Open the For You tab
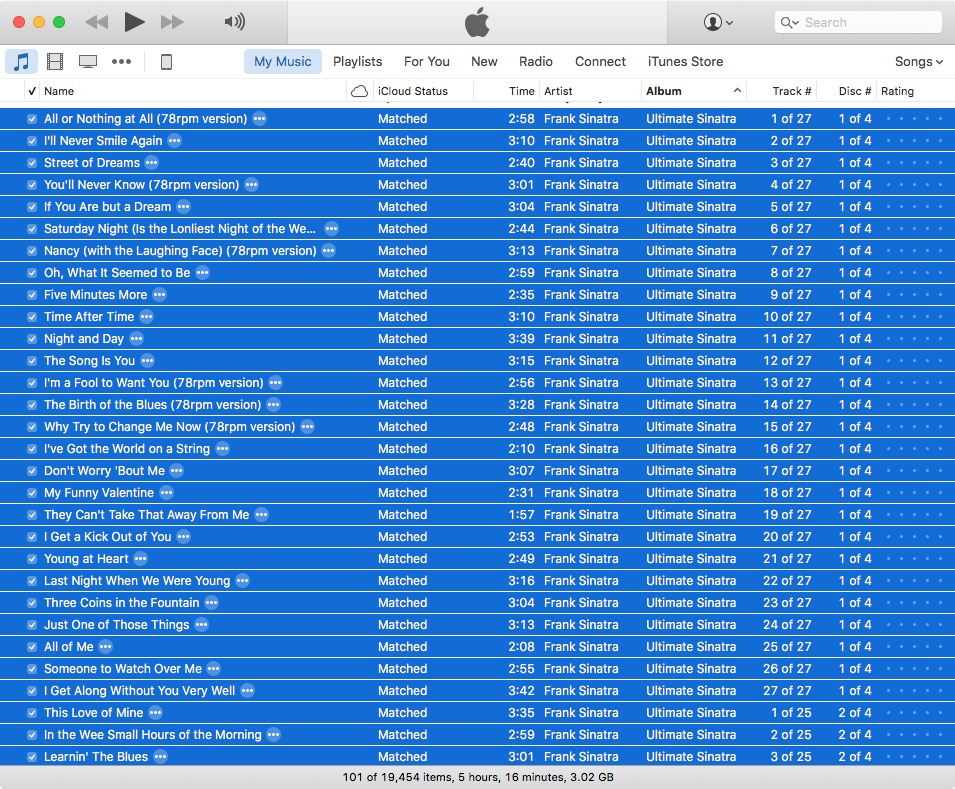The width and height of the screenshot is (955, 789). pos(426,62)
